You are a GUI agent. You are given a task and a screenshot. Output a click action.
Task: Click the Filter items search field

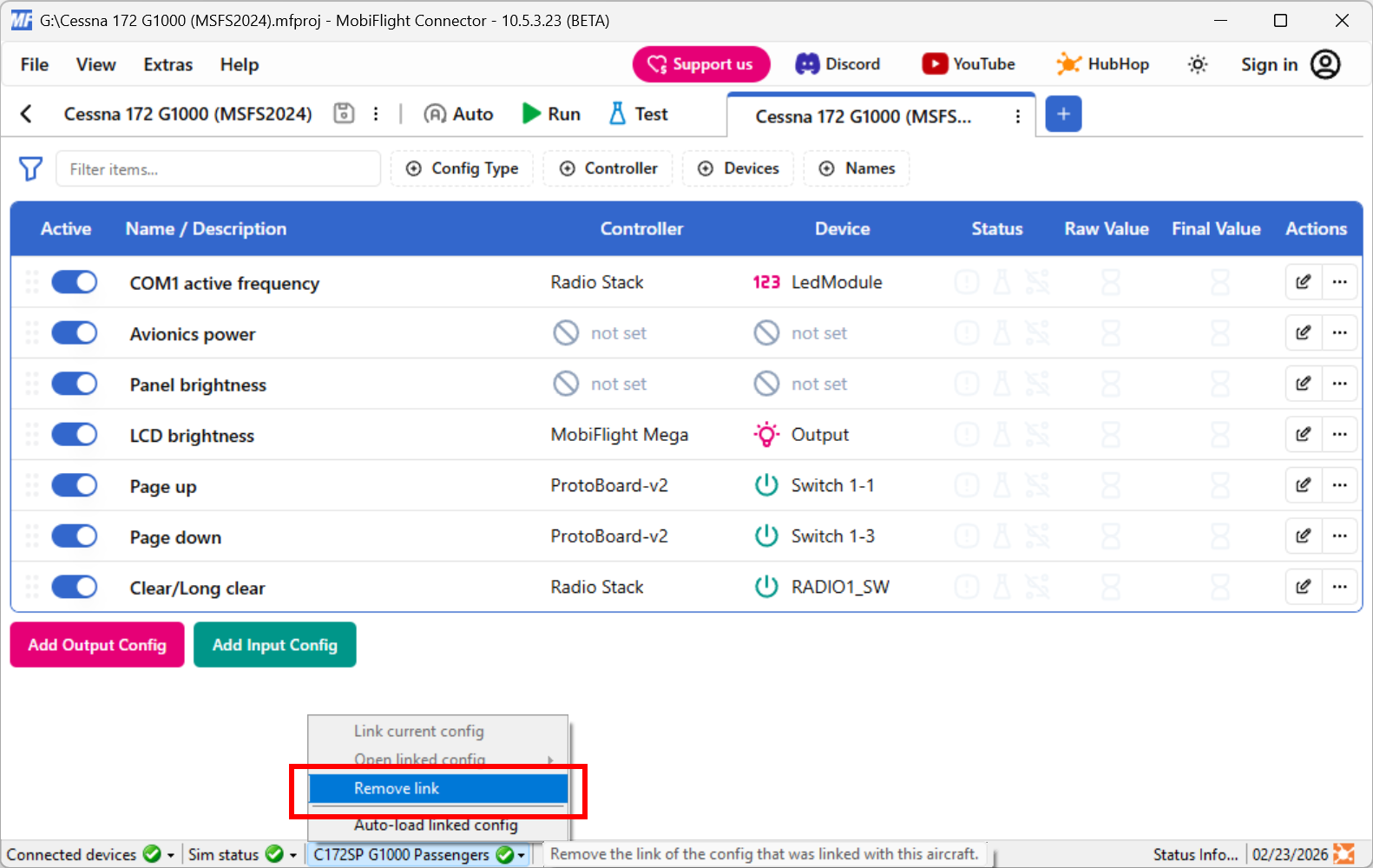218,169
